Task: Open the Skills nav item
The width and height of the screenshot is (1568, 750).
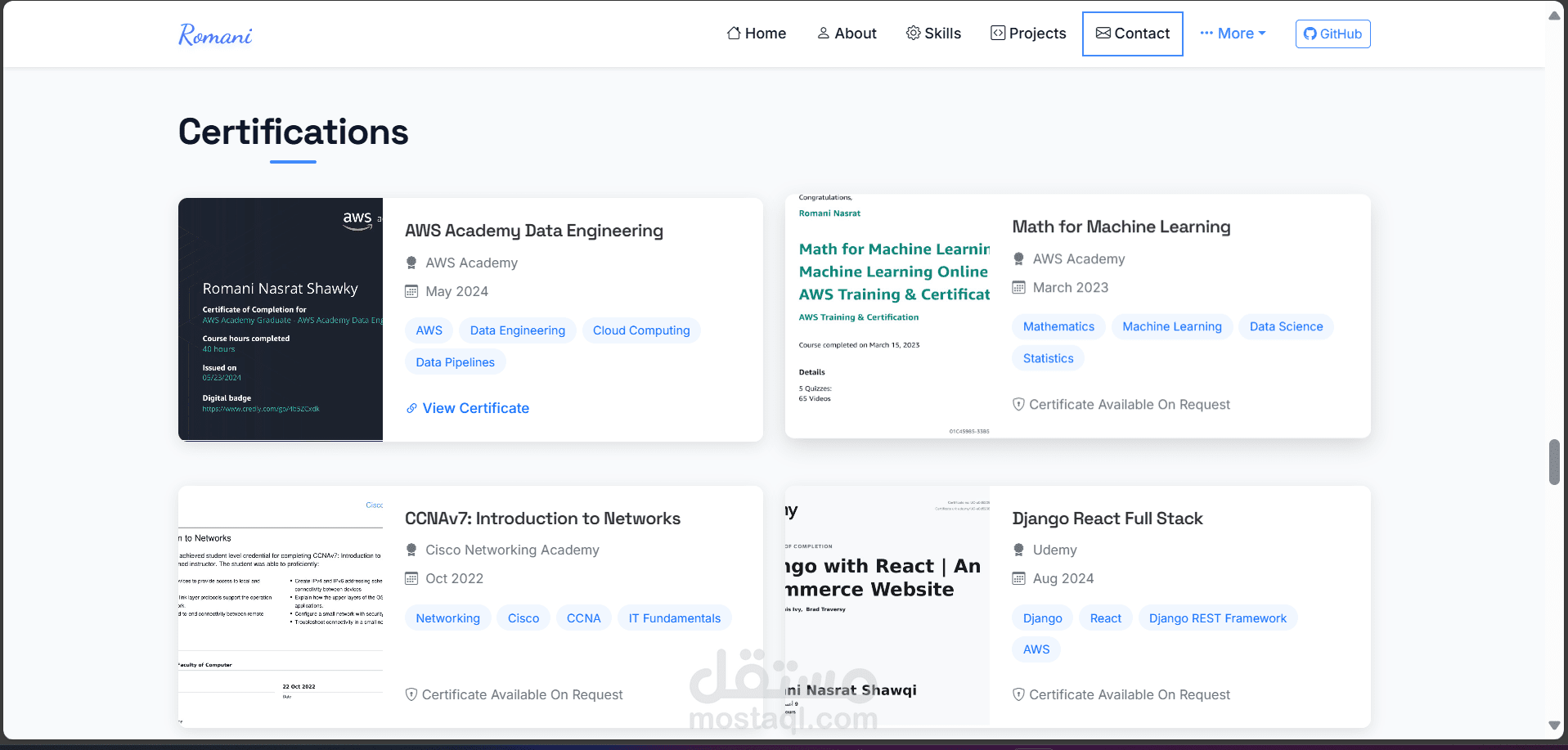Action: 933,34
